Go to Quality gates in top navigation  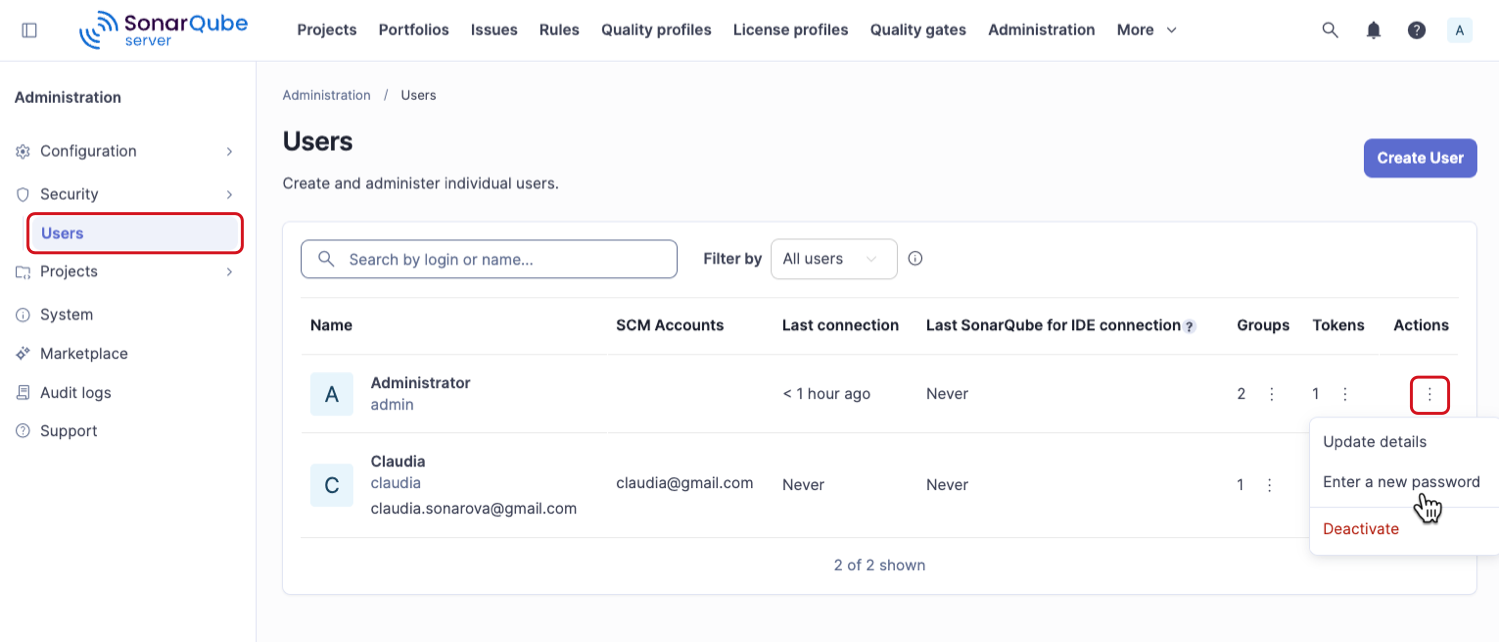coord(918,30)
